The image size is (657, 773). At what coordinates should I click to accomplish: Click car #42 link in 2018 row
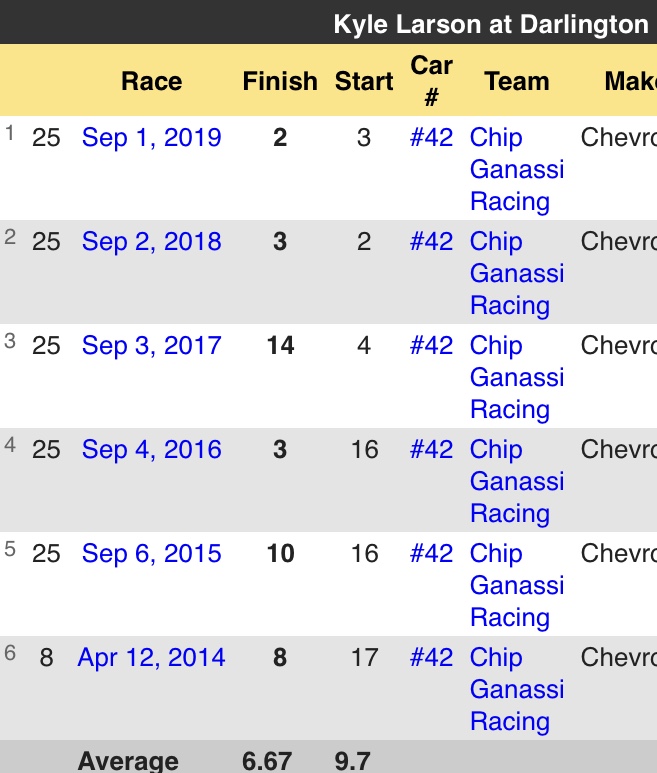[x=431, y=241]
